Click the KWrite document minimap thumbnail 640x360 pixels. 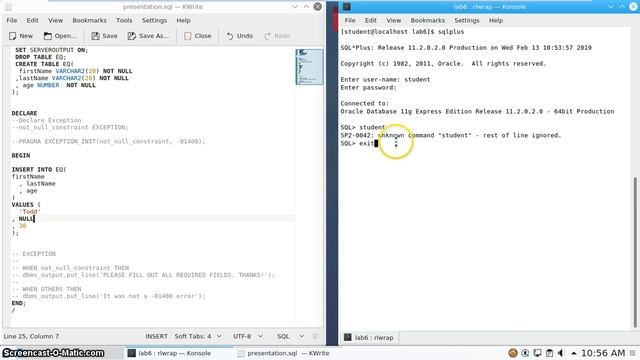pos(309,67)
